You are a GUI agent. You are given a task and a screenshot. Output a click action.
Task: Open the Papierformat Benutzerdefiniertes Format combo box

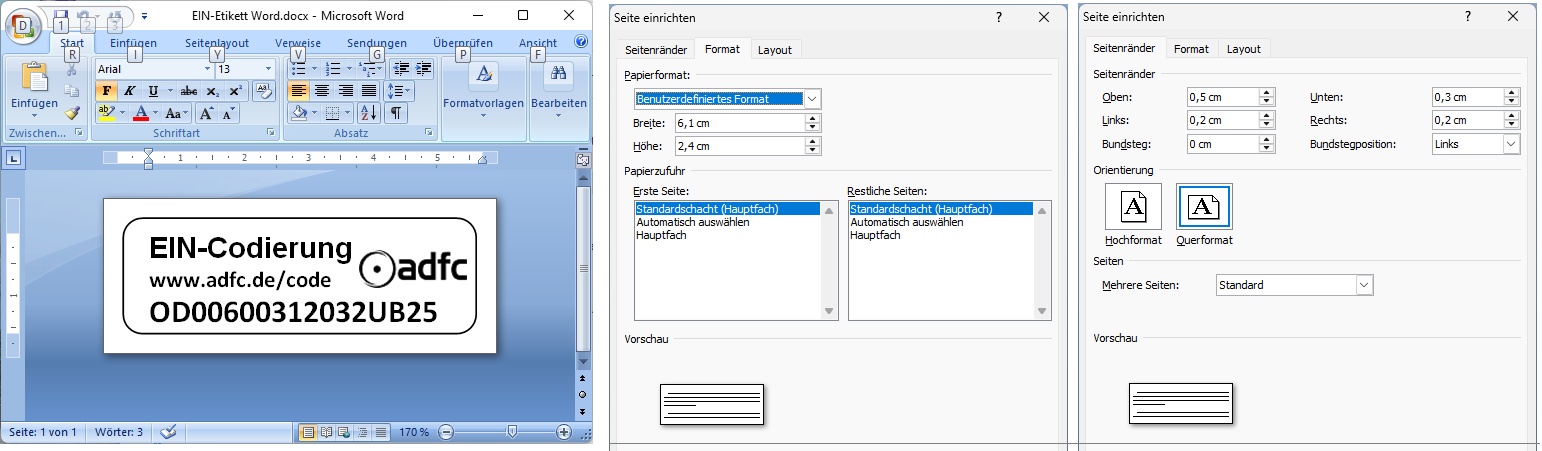pyautogui.click(x=727, y=98)
